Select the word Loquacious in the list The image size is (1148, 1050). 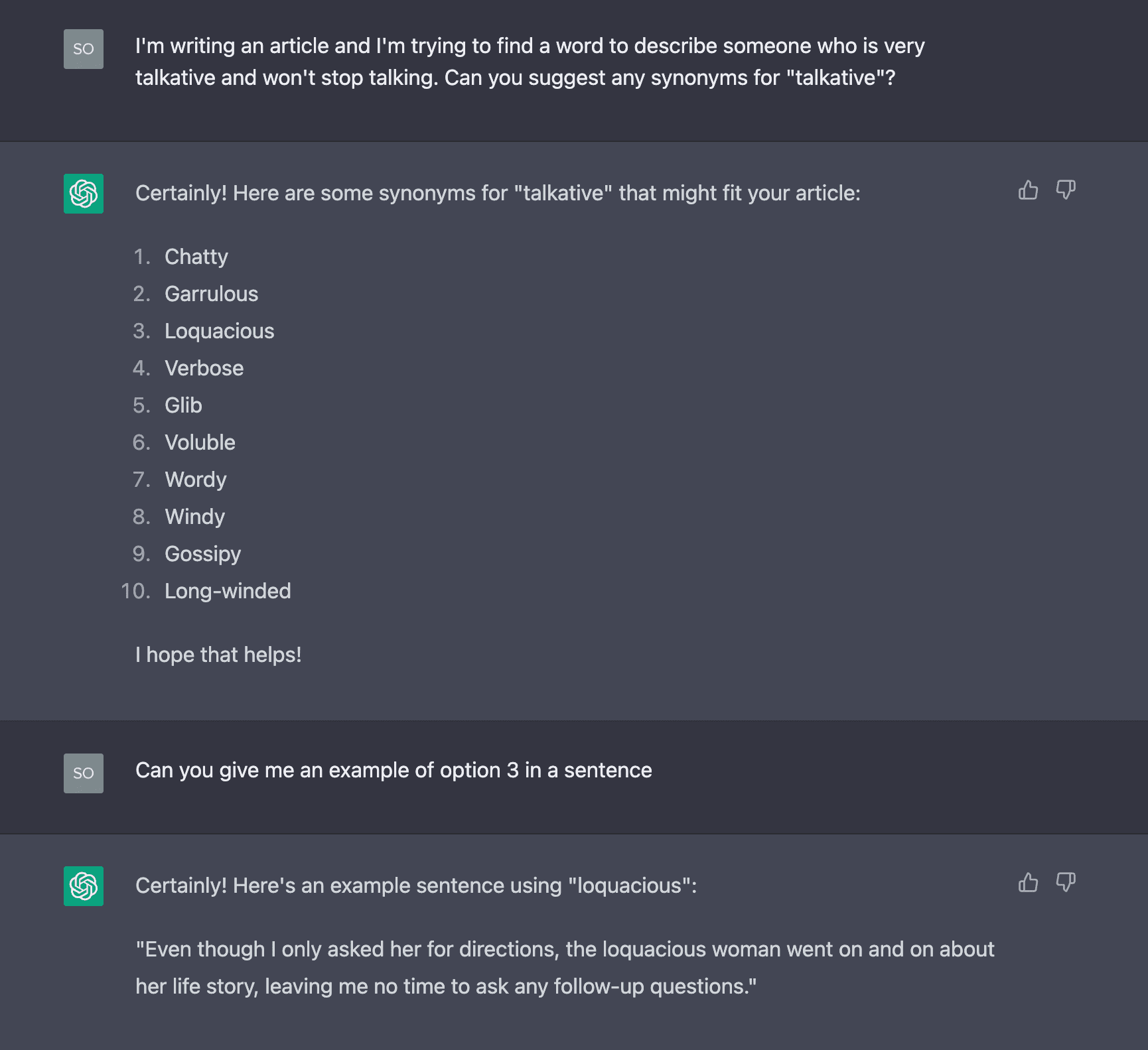pyautogui.click(x=220, y=330)
